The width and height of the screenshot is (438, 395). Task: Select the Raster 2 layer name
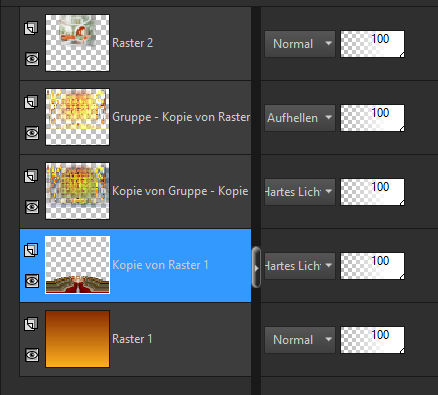click(133, 43)
